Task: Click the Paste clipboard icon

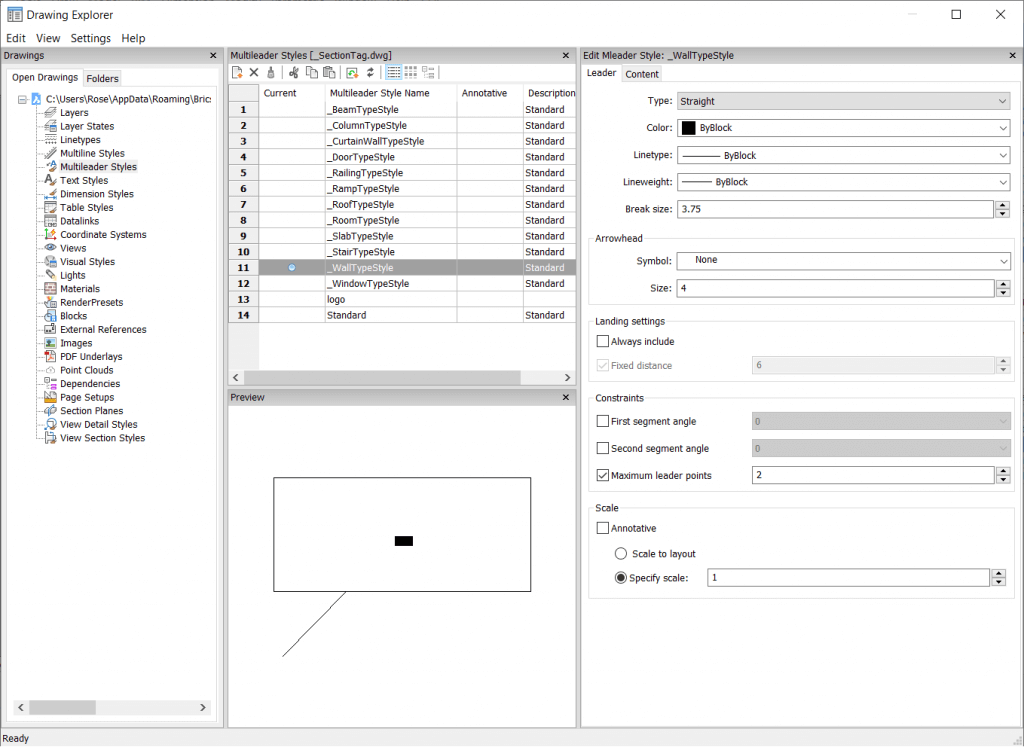Action: (x=329, y=72)
